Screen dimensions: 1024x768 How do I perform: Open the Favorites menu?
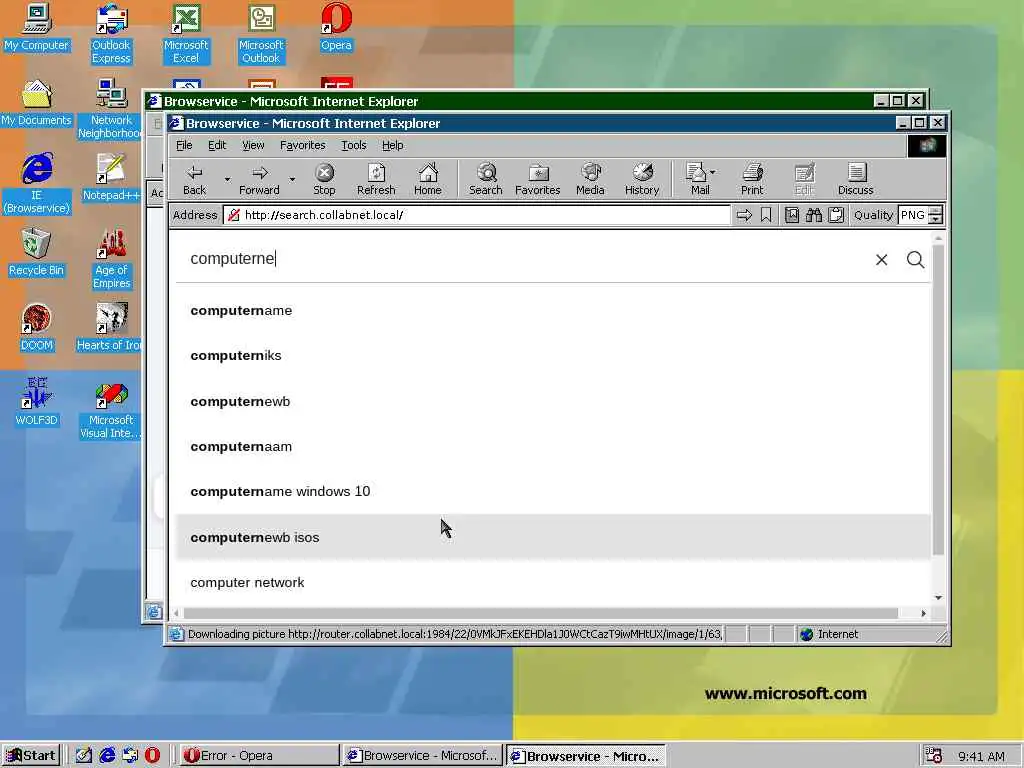tap(302, 145)
